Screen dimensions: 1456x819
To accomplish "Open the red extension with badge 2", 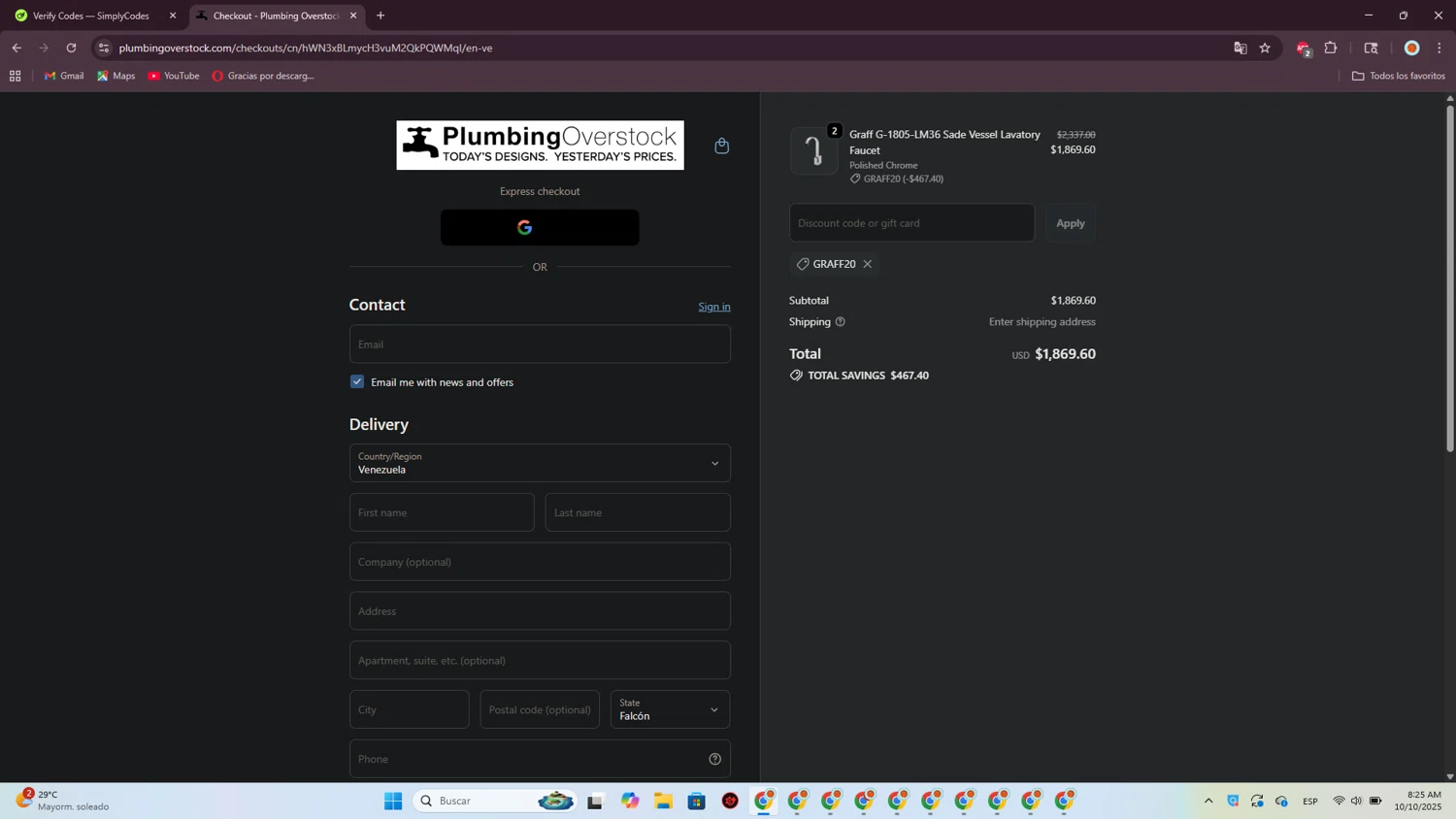I will [x=1304, y=49].
